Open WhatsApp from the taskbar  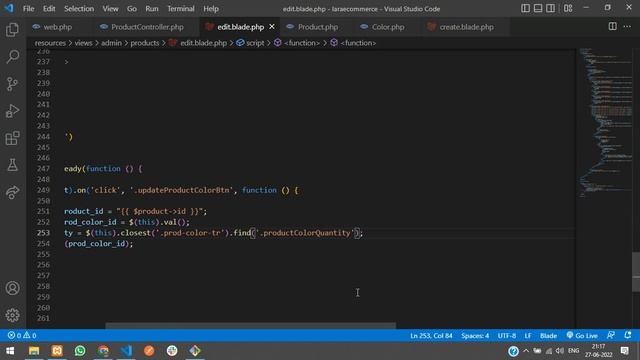tap(80, 351)
